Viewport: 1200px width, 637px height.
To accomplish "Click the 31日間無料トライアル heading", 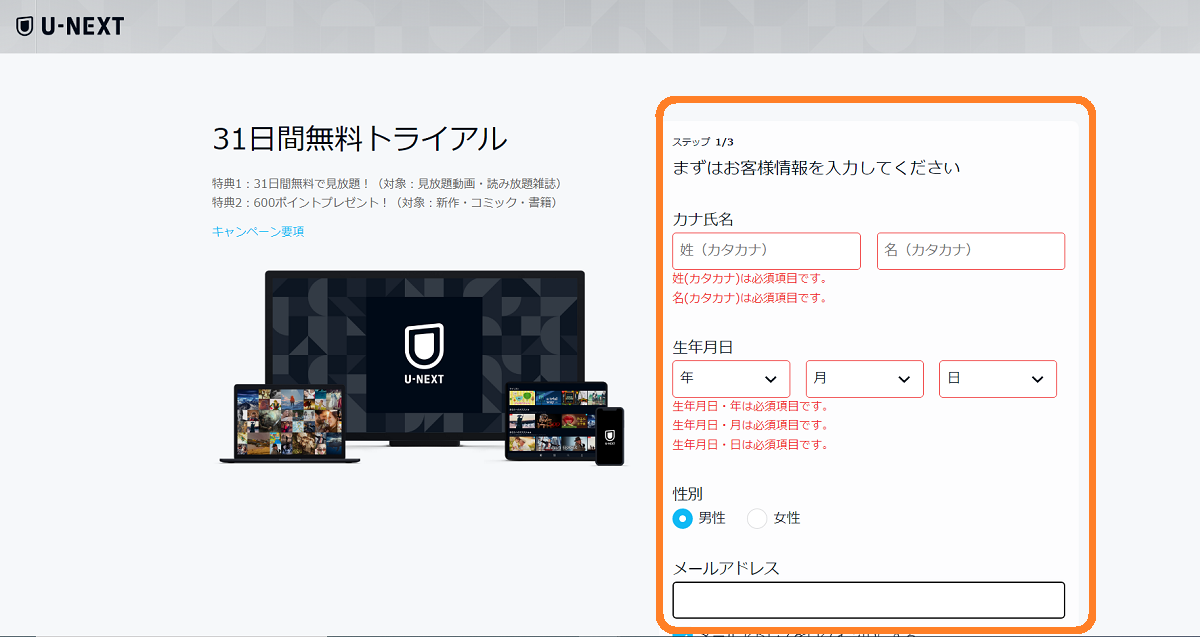I will pyautogui.click(x=360, y=139).
